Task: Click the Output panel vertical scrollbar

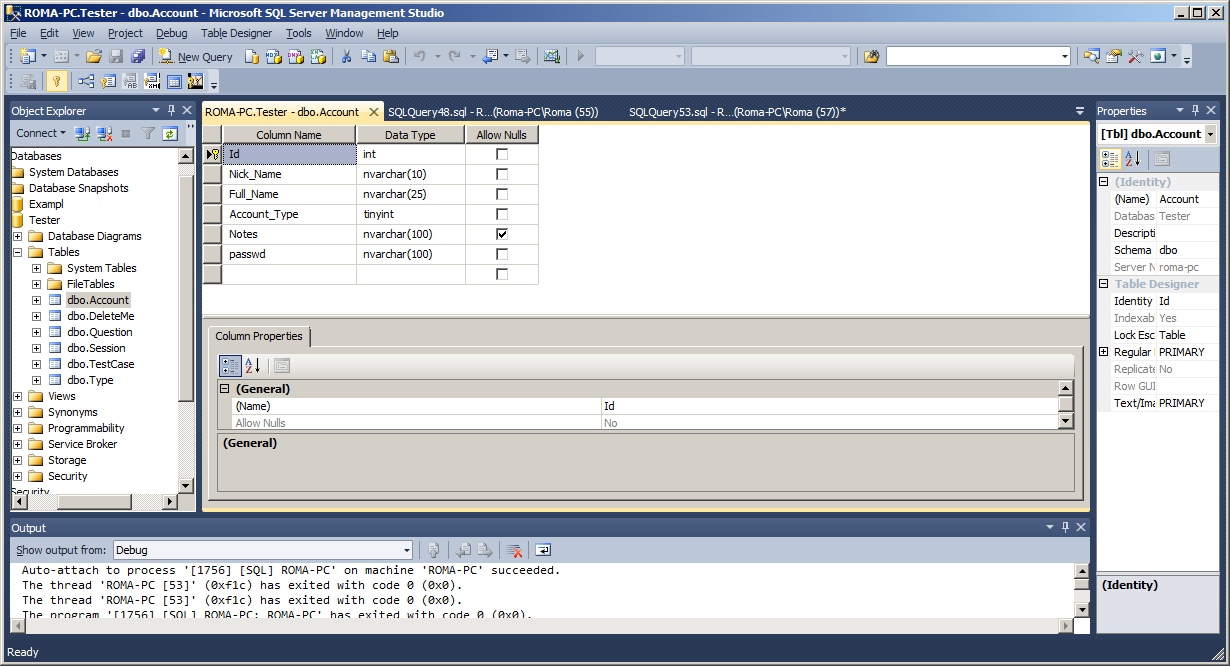Action: pyautogui.click(x=1081, y=590)
